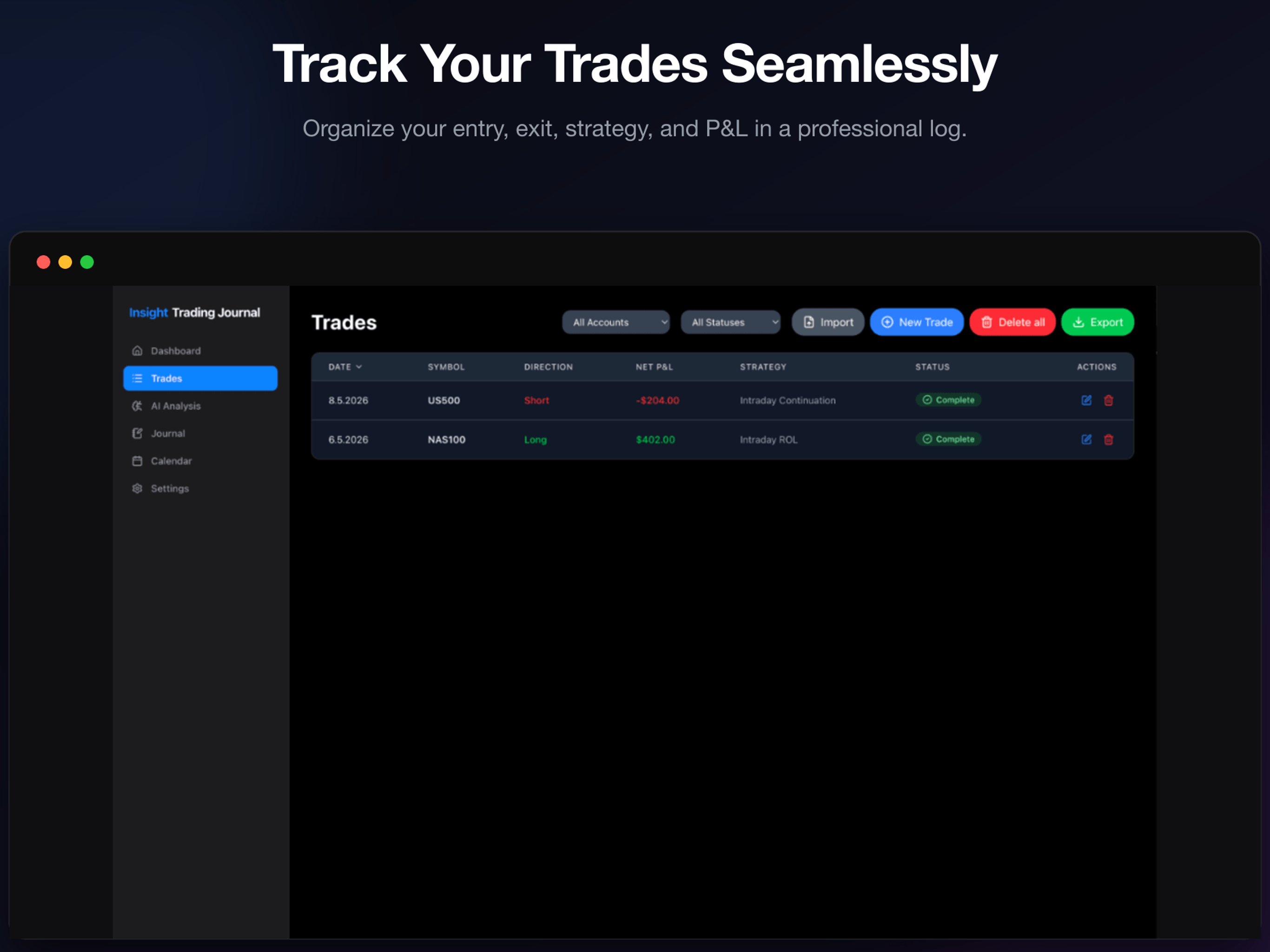Click the -$204.00 P&L value
The image size is (1270, 952).
pos(657,400)
